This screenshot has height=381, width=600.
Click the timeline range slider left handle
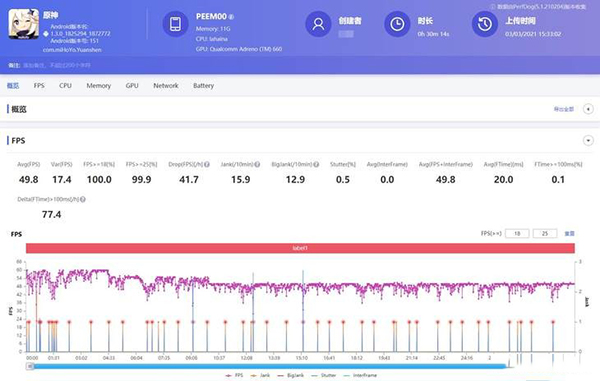point(30,366)
